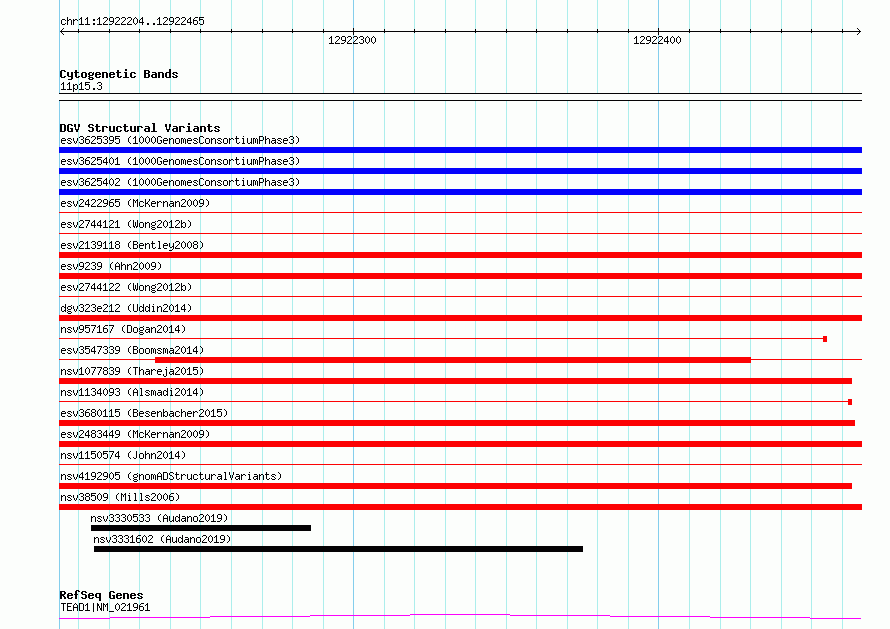Click the red bar under esv2139118 (Bentley2008)
The height and width of the screenshot is (629, 890).
click(x=460, y=255)
